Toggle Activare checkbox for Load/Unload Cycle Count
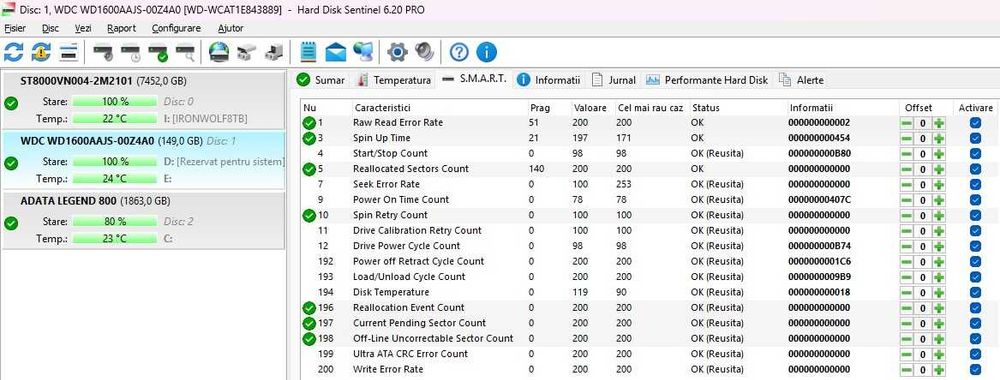Screen dimensions: 1000x380 coord(975,277)
